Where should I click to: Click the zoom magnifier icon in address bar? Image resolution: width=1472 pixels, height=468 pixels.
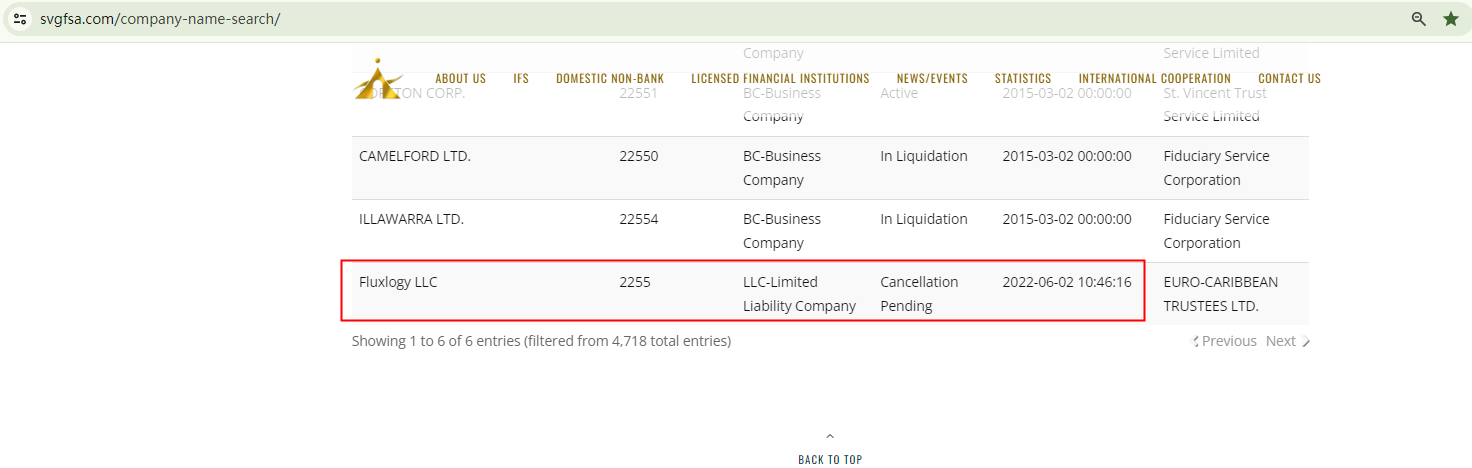coord(1418,18)
